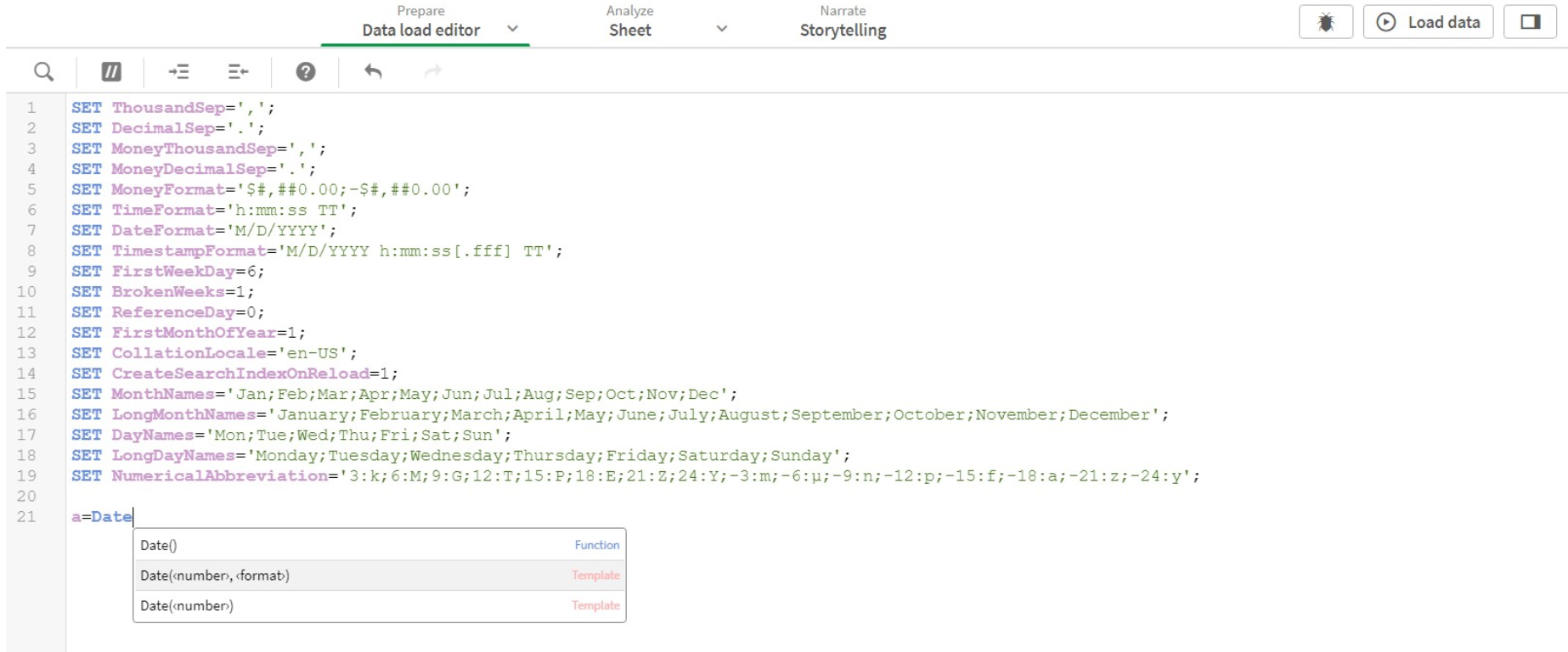Screen dimensions: 1568x652
Task: Open the Prepare Data load editor tab
Action: [420, 23]
